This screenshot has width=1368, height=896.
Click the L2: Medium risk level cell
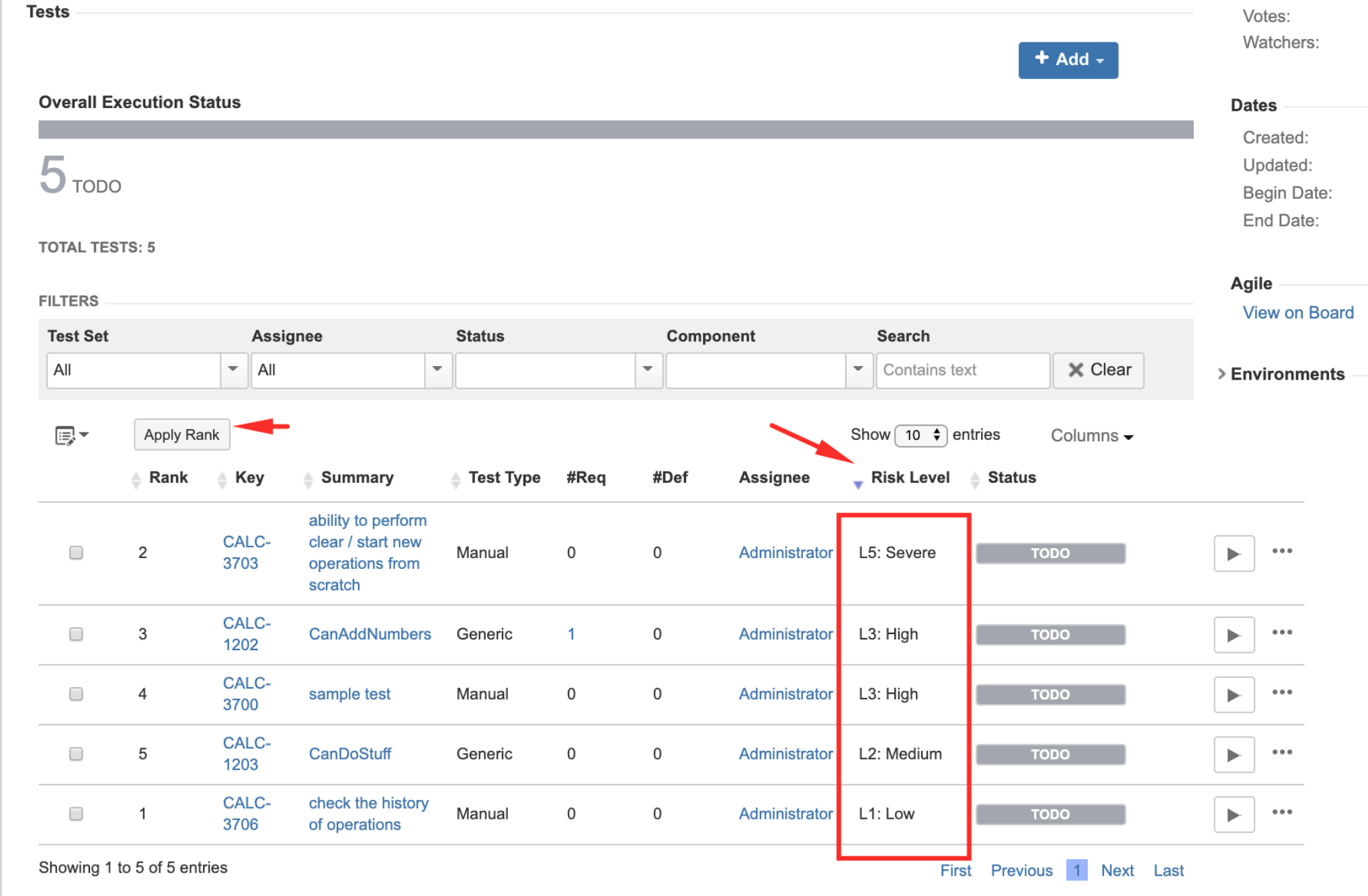click(900, 754)
